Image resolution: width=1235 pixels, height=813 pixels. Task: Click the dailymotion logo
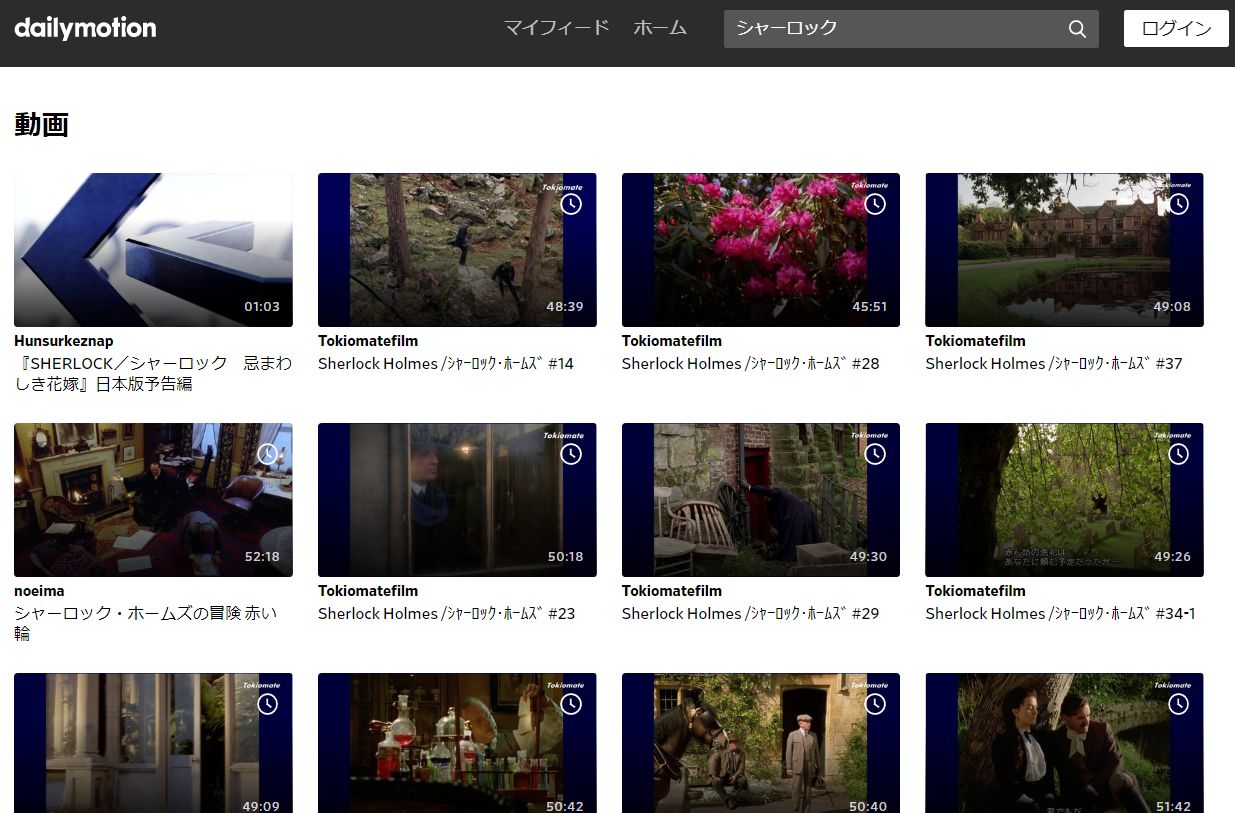point(85,28)
